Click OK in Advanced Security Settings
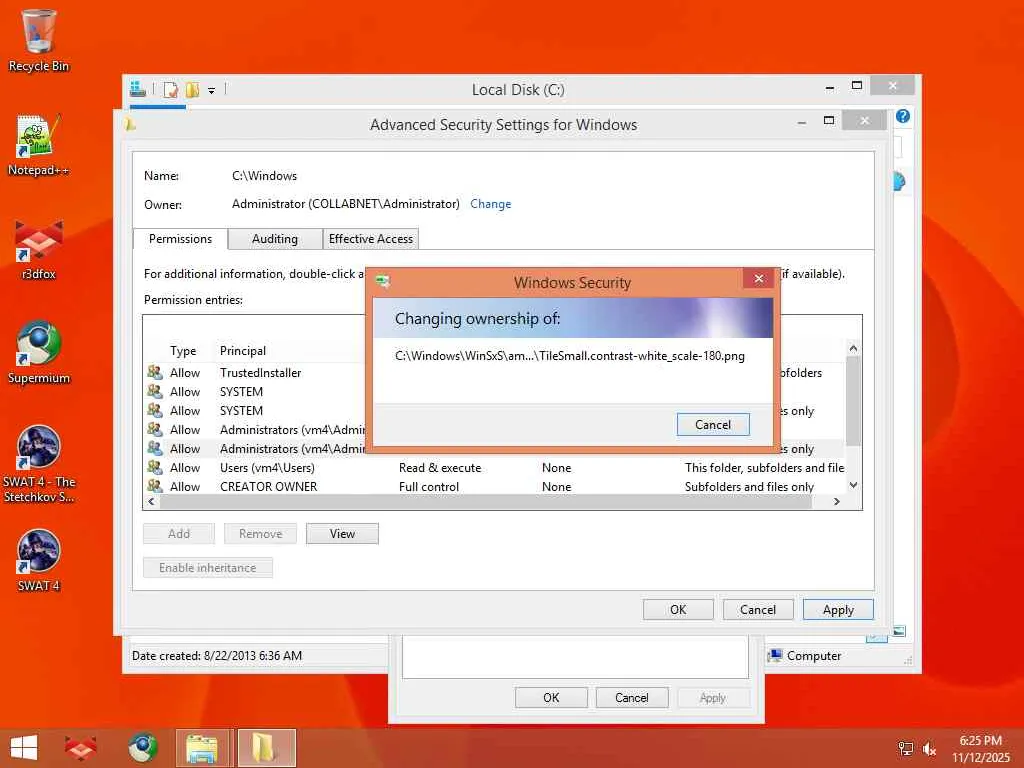 coord(678,609)
